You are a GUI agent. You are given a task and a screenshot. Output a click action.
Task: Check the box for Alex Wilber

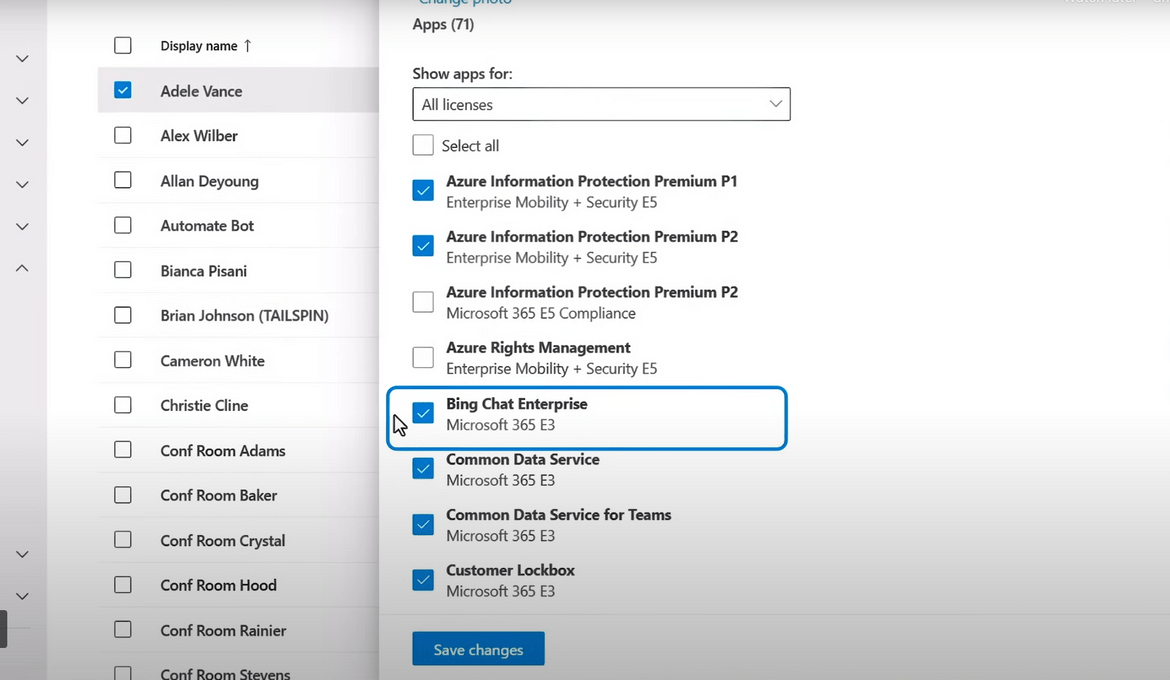tap(123, 135)
